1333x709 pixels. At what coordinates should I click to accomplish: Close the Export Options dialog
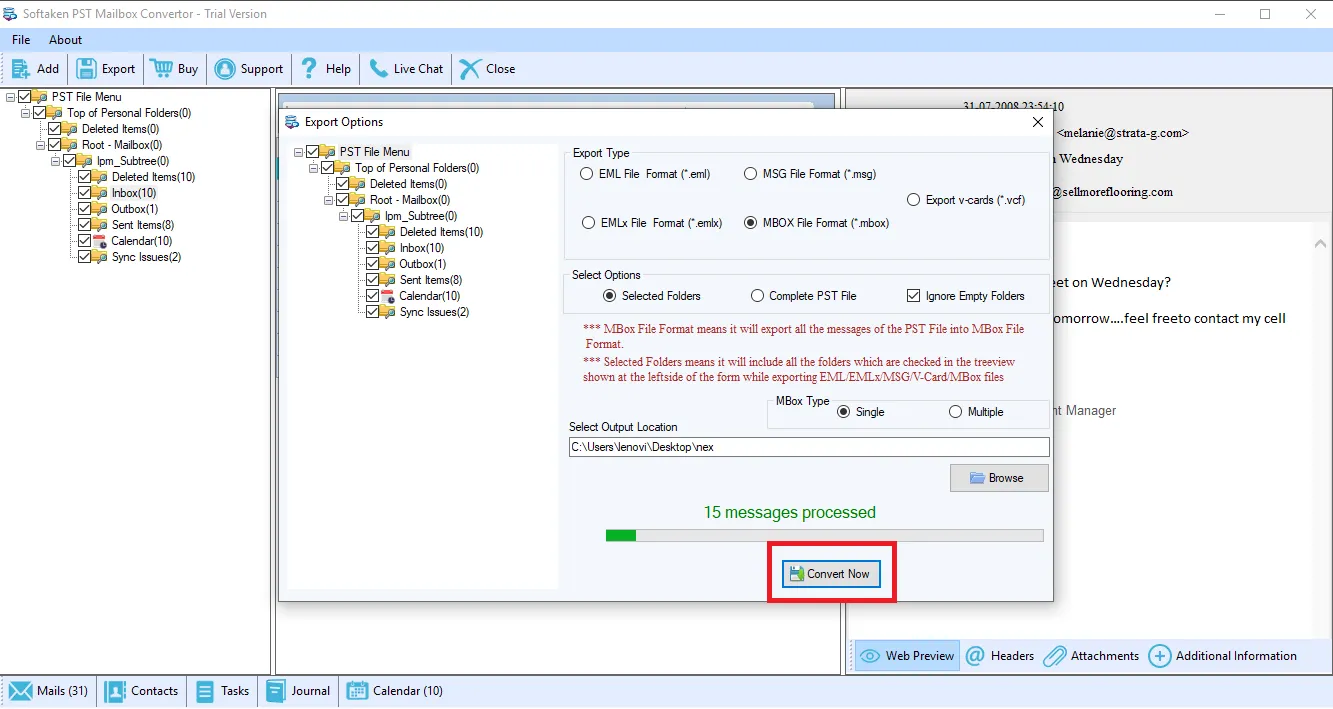[1037, 122]
